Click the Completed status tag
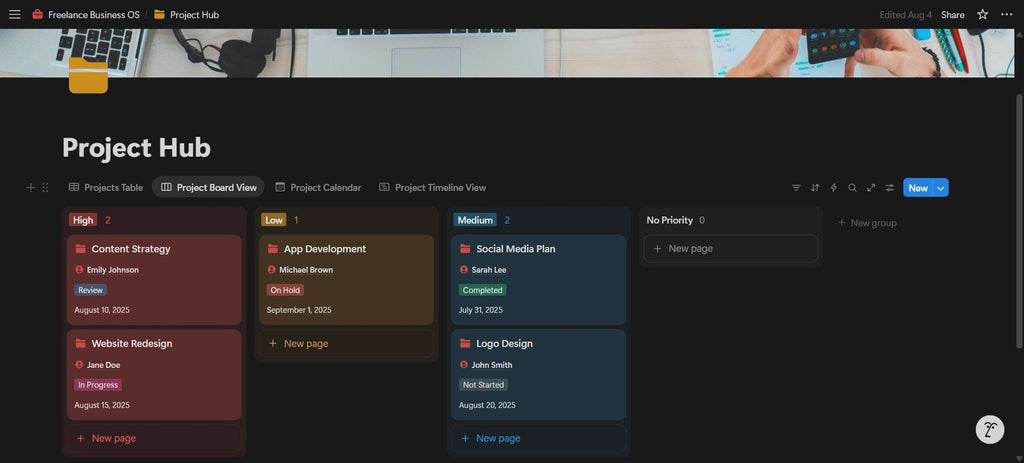Viewport: 1024px width, 463px height. click(x=483, y=290)
